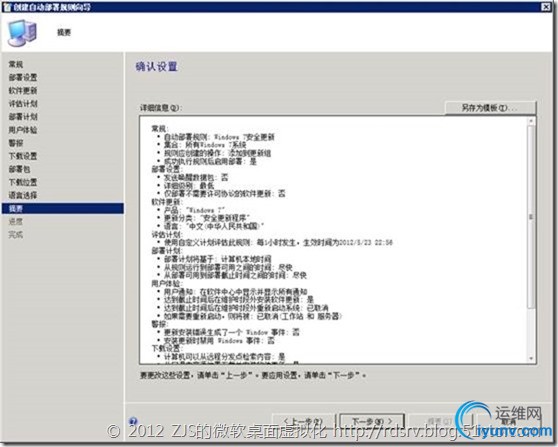Viewport: 558px width, 447px height.
Task: Click line 详细级别: 最低
Action: click(189, 186)
